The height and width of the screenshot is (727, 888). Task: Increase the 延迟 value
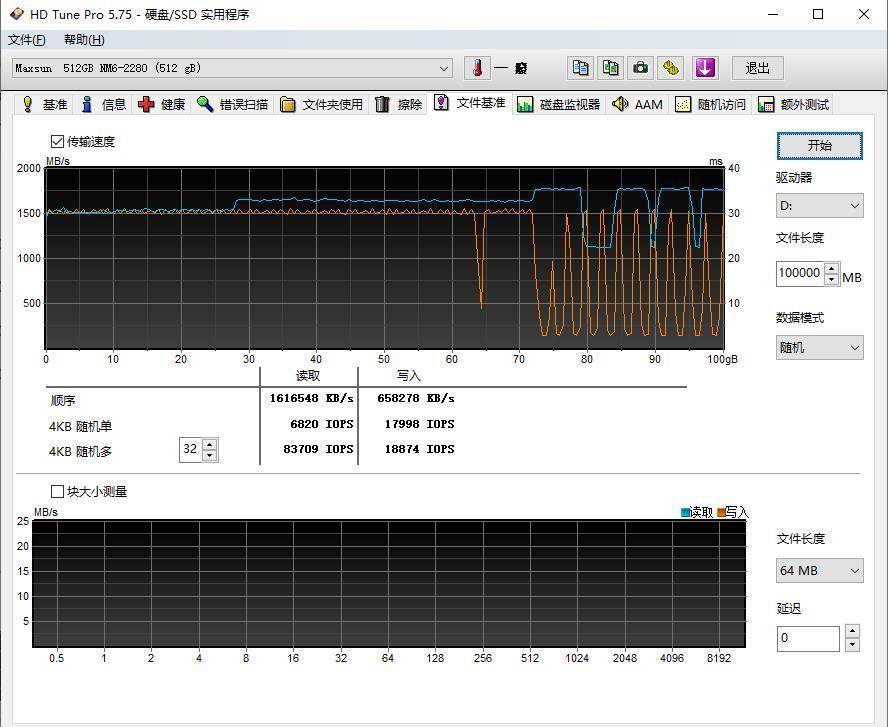[x=852, y=631]
